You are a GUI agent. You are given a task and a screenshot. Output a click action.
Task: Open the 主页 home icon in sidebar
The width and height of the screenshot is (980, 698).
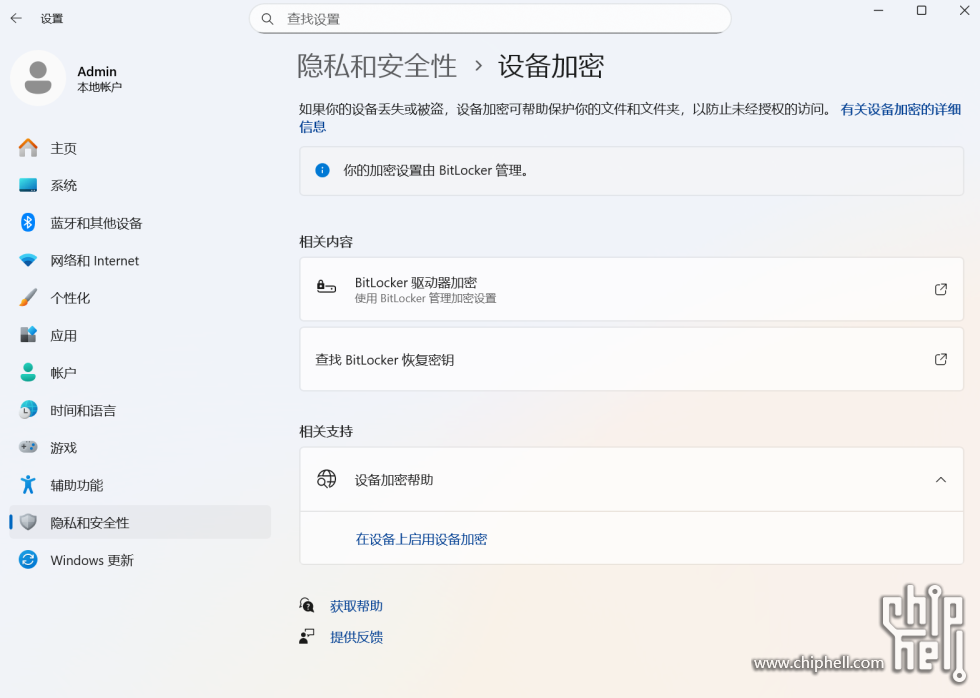coord(28,148)
